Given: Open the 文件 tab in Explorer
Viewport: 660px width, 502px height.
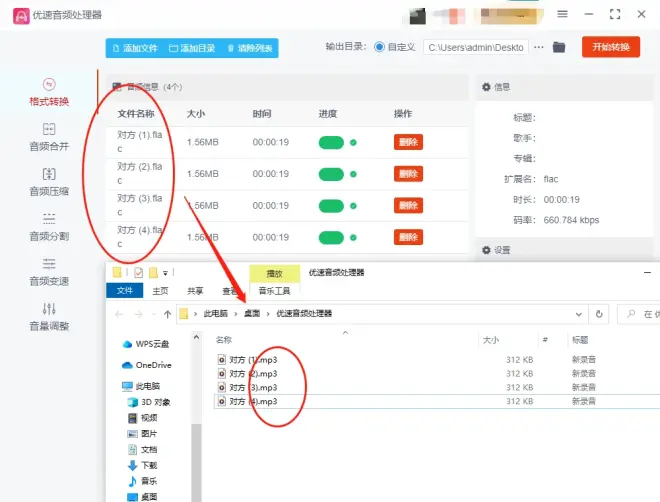Looking at the screenshot, I should pyautogui.click(x=125, y=290).
